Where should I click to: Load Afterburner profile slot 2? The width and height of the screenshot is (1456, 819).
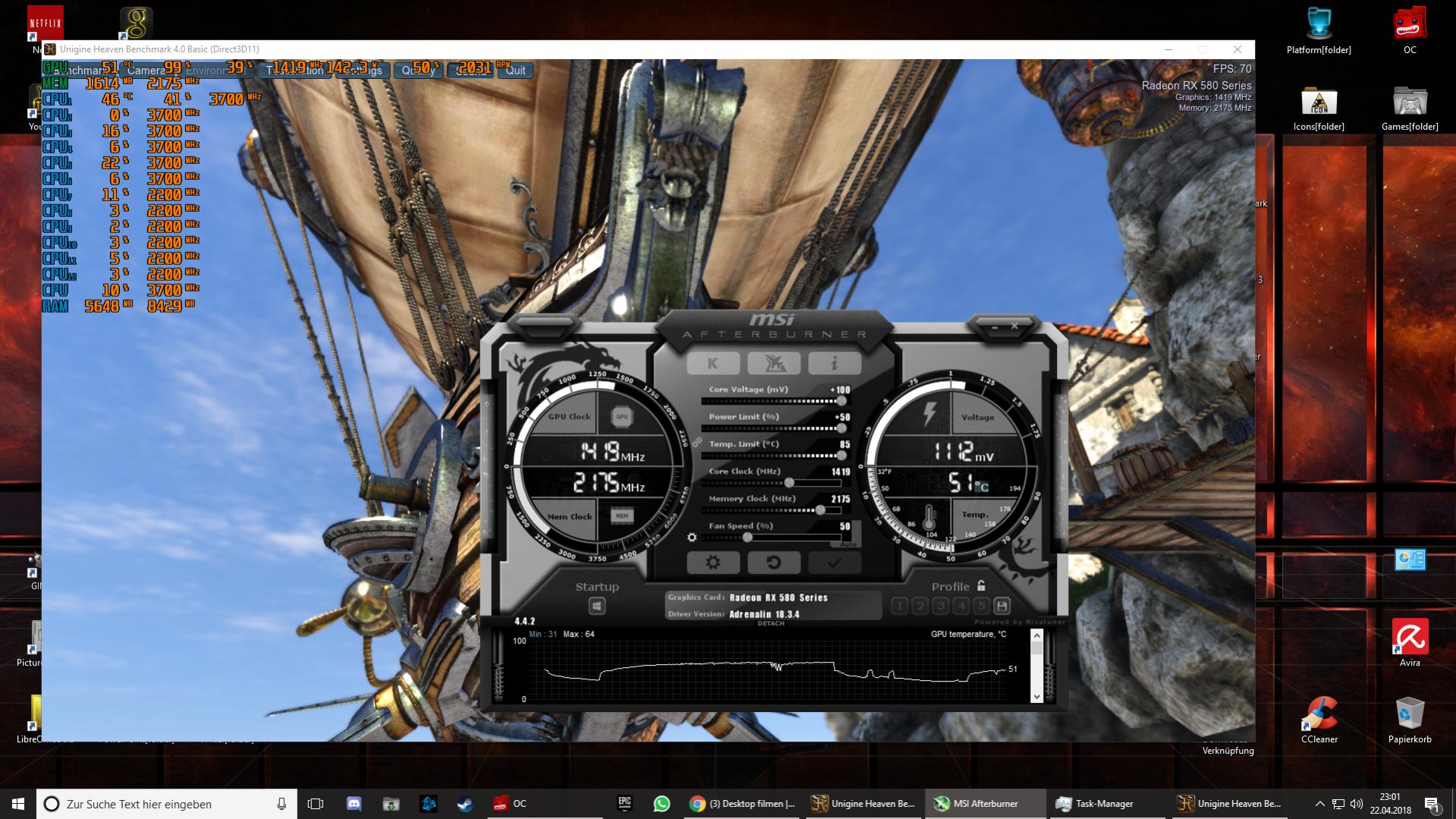[x=920, y=606]
